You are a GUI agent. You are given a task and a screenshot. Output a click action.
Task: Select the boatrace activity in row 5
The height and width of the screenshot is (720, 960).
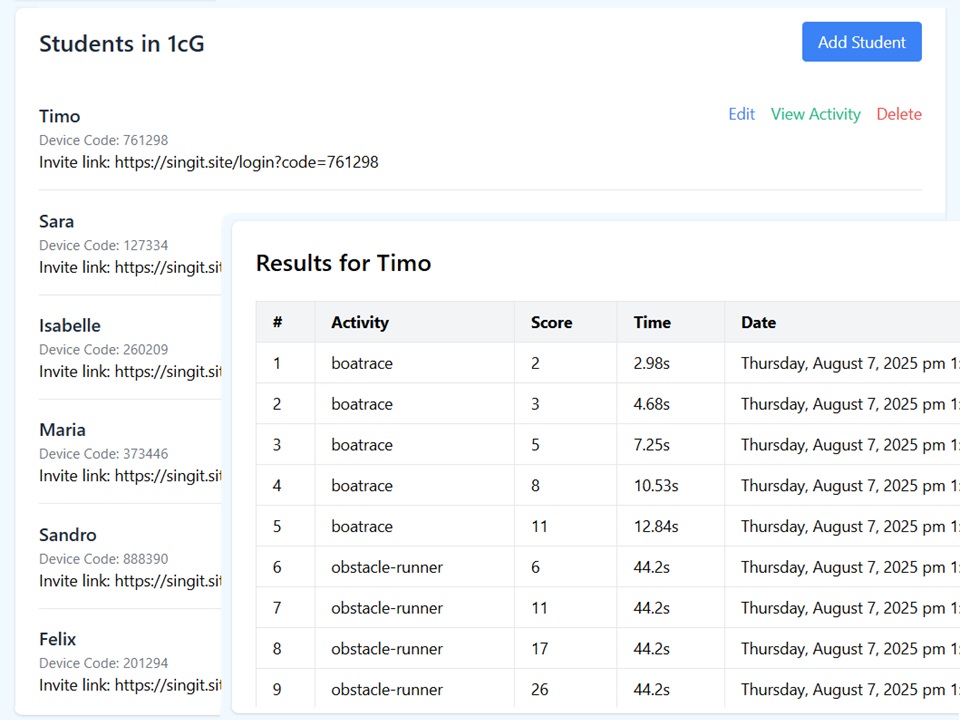(x=362, y=527)
